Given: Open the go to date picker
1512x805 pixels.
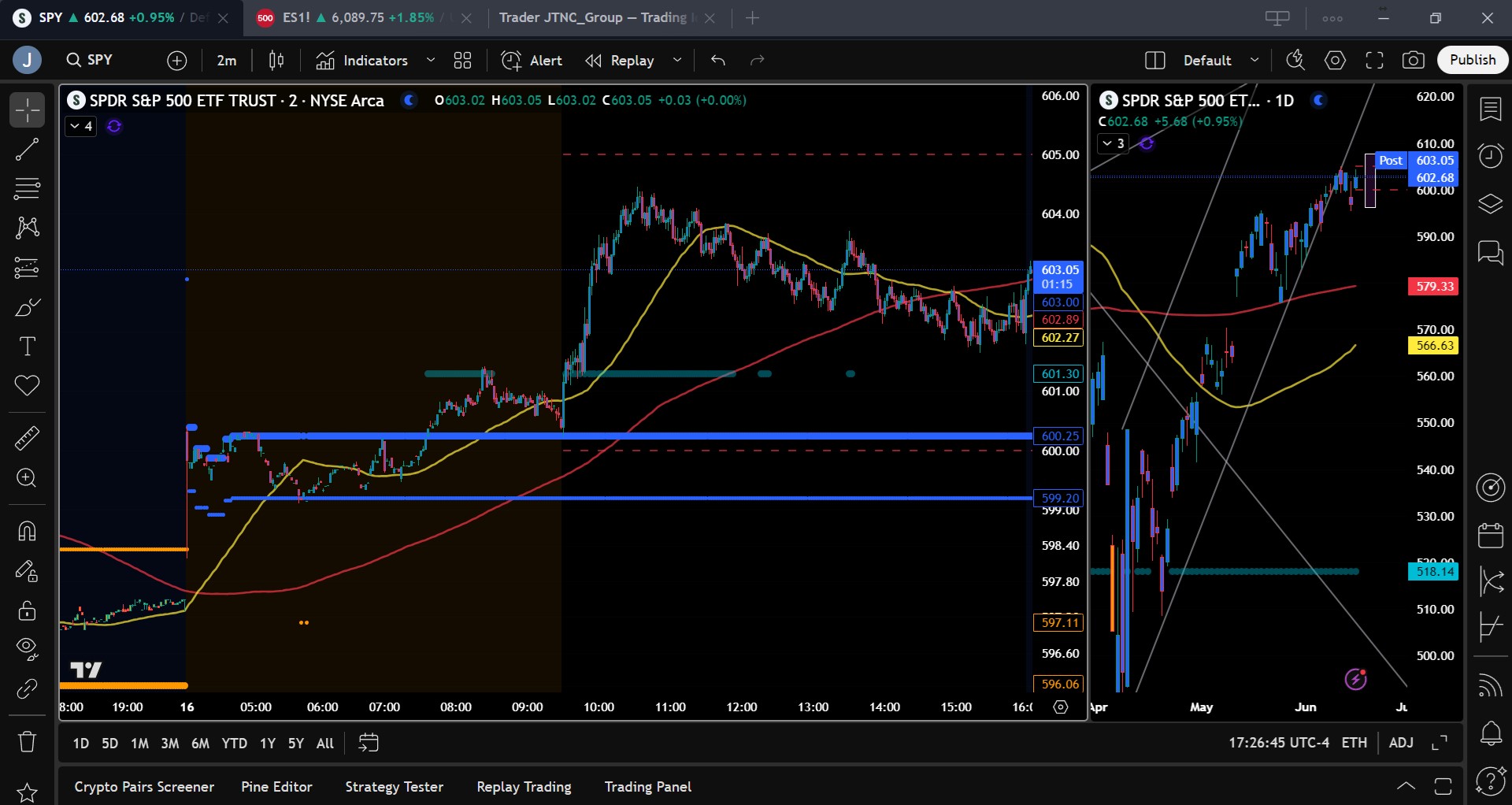Looking at the screenshot, I should pos(369,743).
